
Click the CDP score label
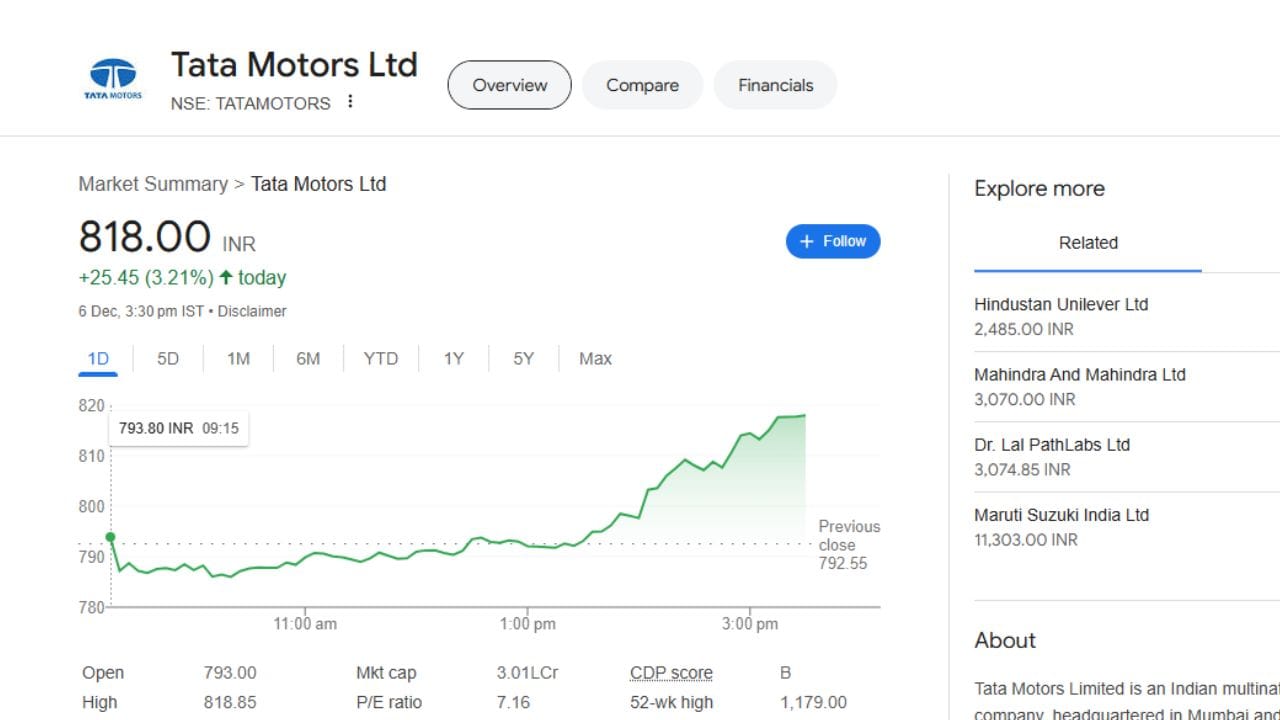click(x=671, y=673)
